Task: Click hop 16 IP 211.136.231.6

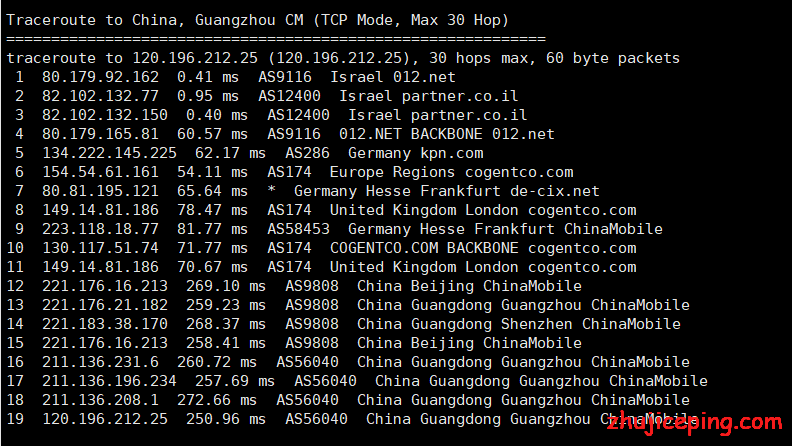Action: (x=100, y=362)
